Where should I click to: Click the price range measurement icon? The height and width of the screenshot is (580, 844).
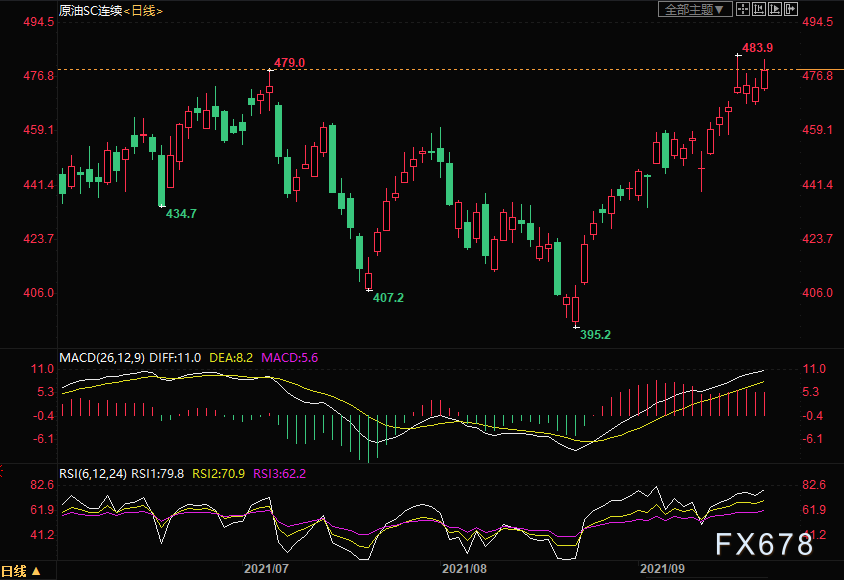click(x=759, y=9)
